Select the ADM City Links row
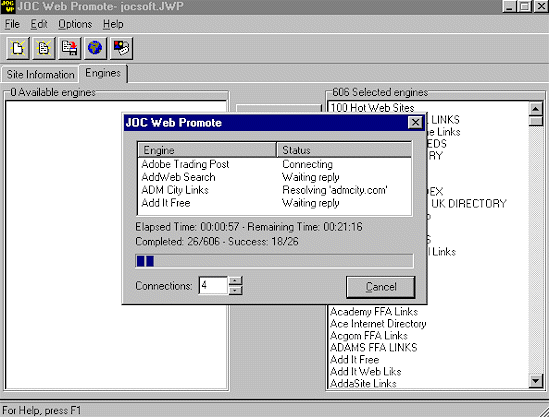This screenshot has width=550, height=418. [274, 190]
